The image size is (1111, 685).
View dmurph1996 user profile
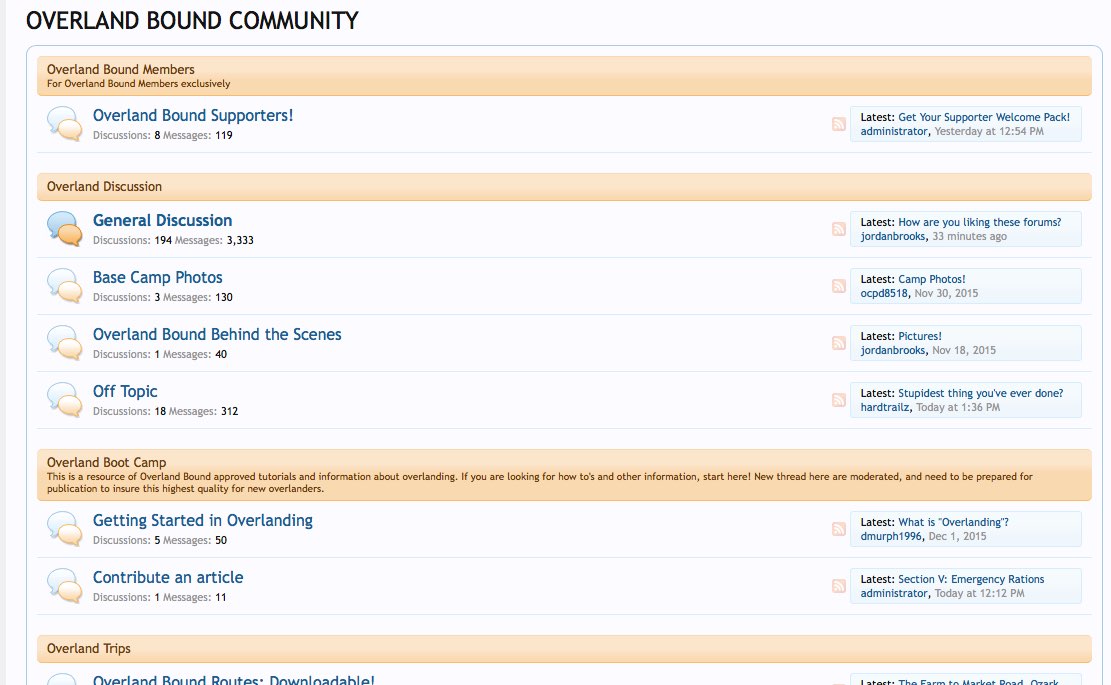click(891, 536)
